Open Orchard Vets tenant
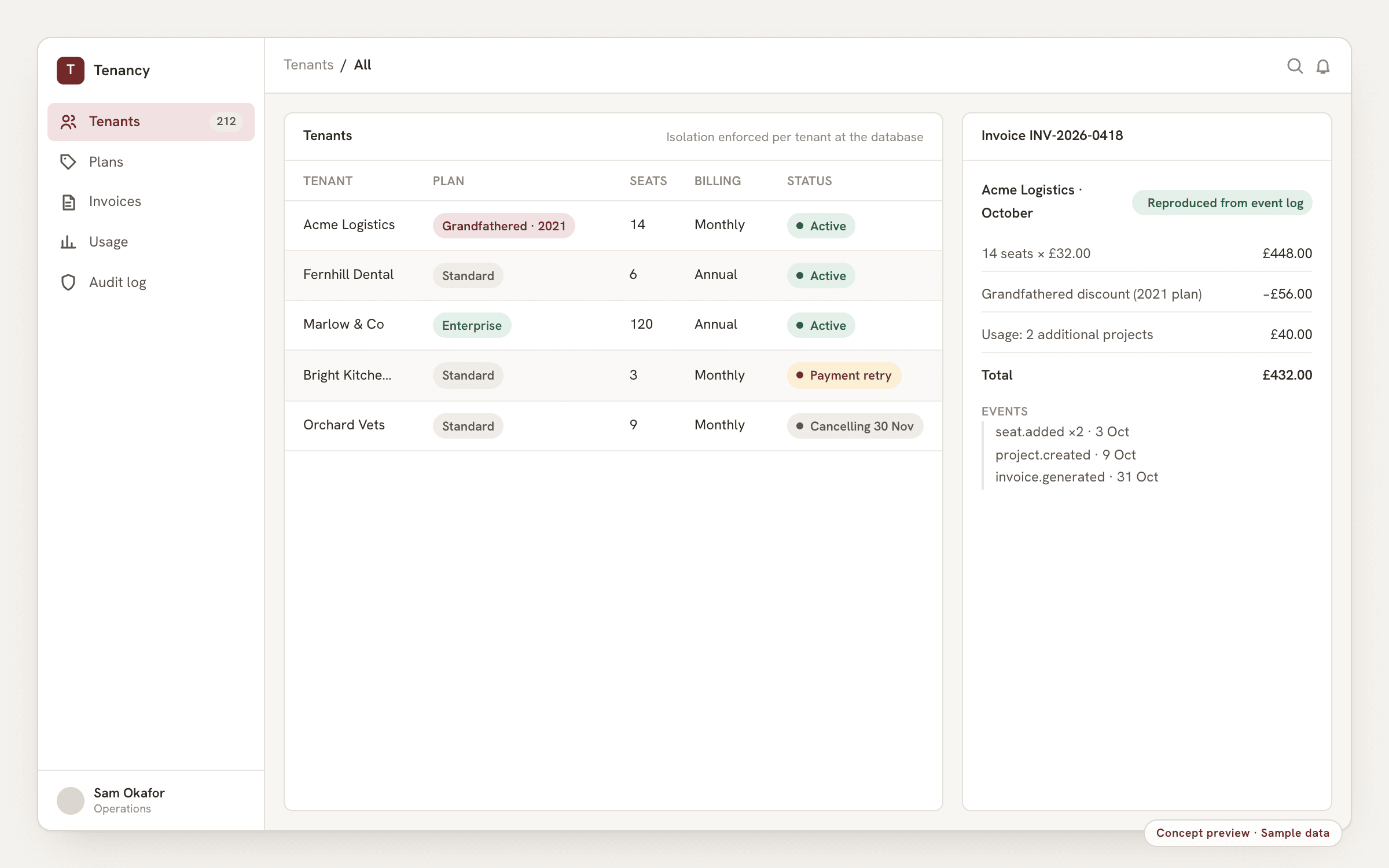This screenshot has width=1389, height=868. click(x=613, y=426)
